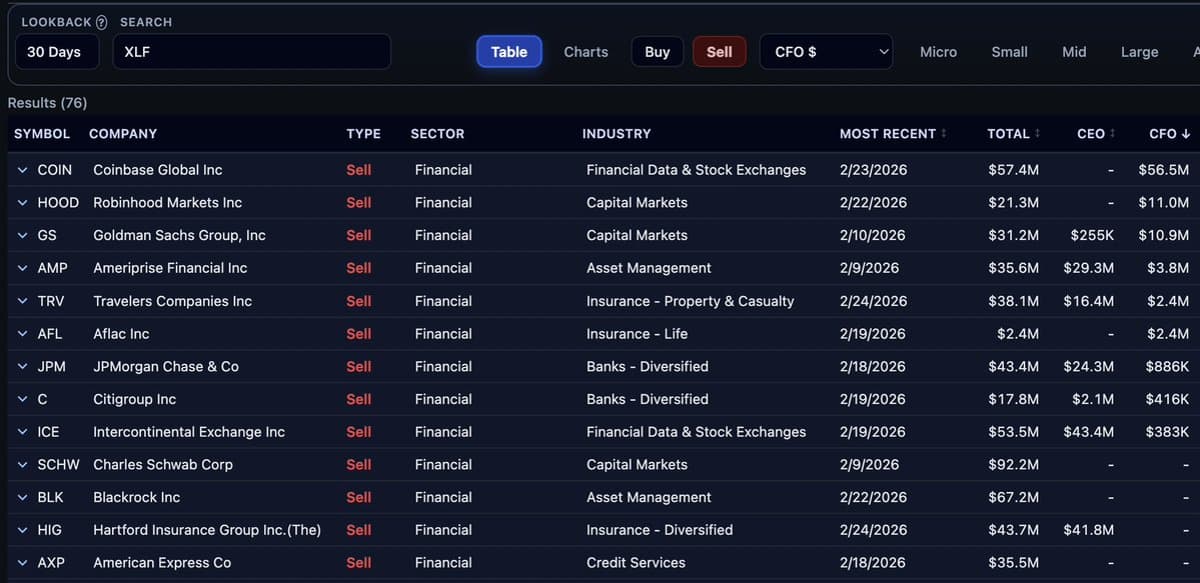Open the 30 Days lookback selector
The width and height of the screenshot is (1200, 583).
[56, 51]
